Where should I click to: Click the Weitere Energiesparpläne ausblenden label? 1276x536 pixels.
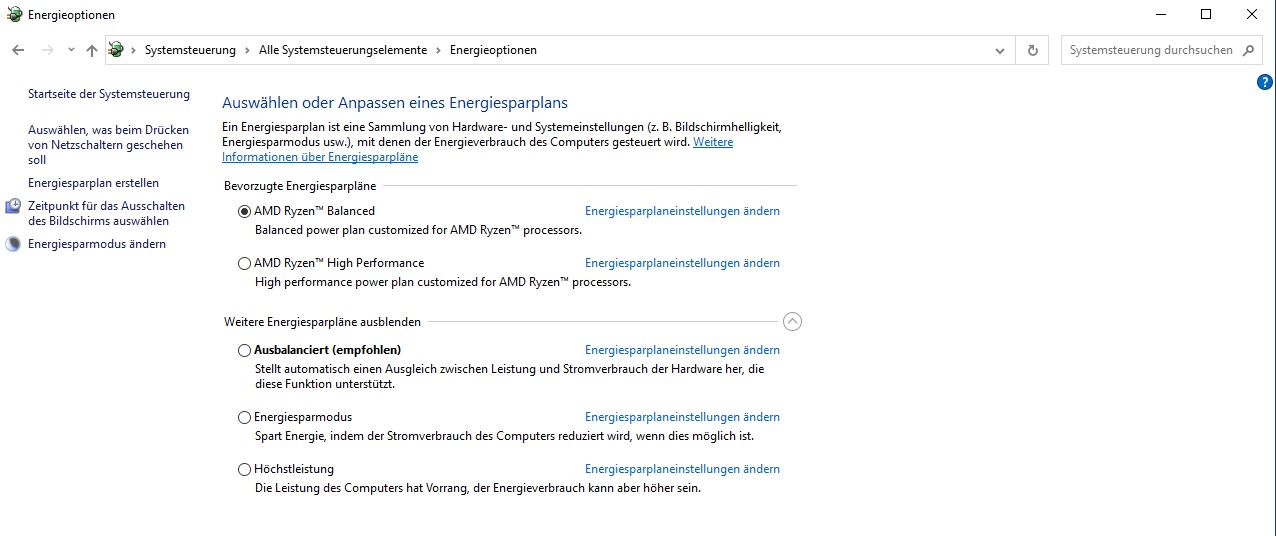(322, 322)
